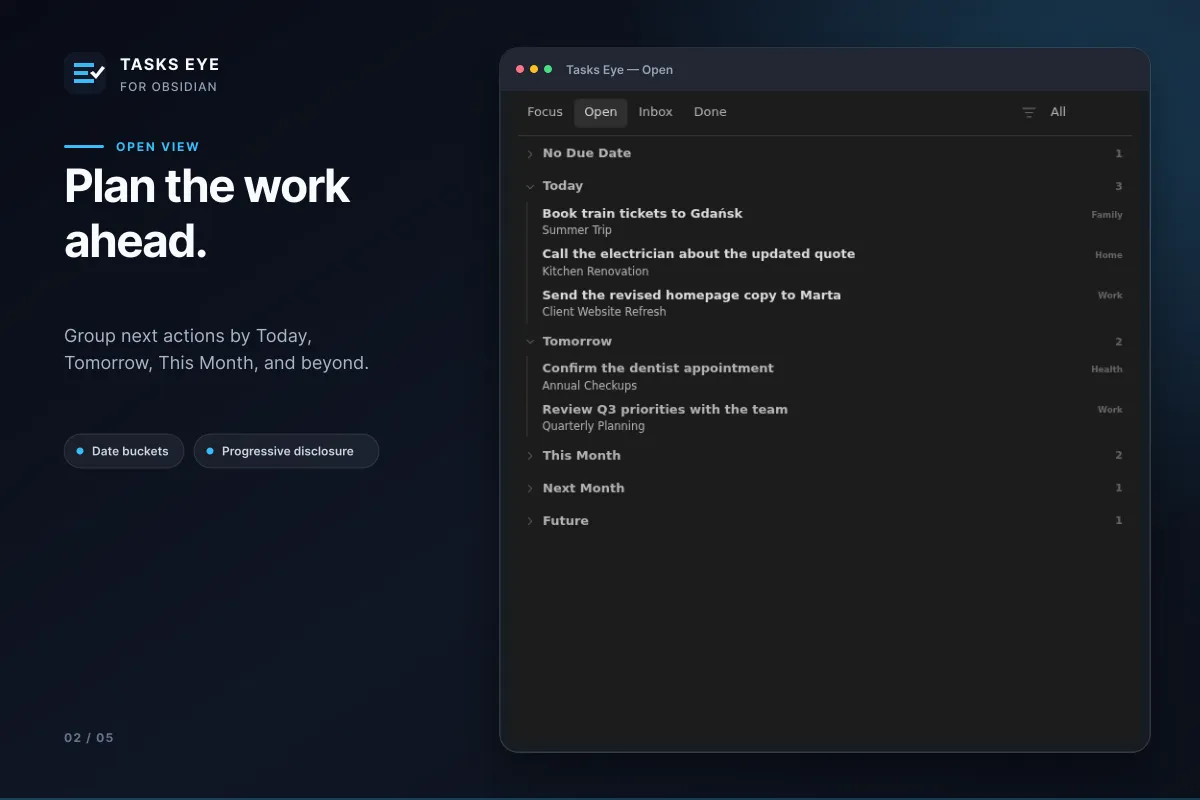This screenshot has width=1200, height=800.
Task: Click the Future group heading
Action: pyautogui.click(x=565, y=521)
